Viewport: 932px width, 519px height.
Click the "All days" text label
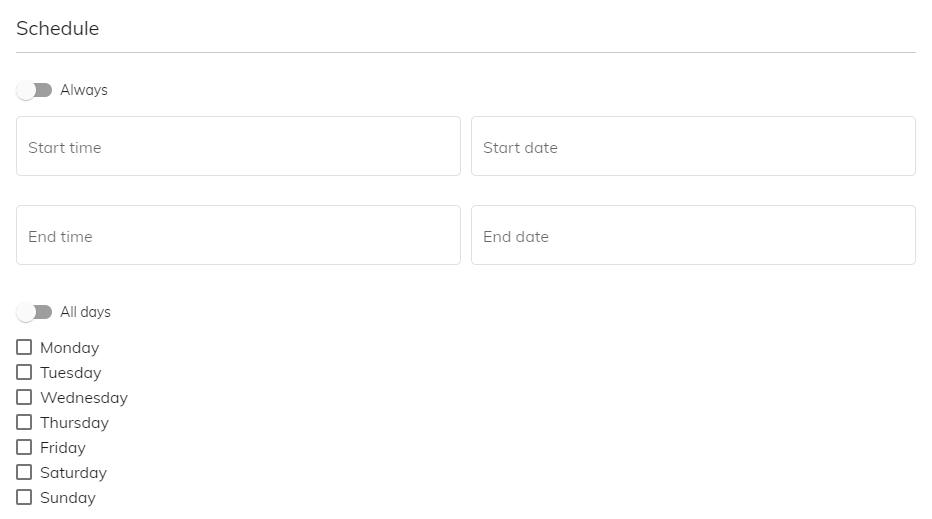point(85,312)
